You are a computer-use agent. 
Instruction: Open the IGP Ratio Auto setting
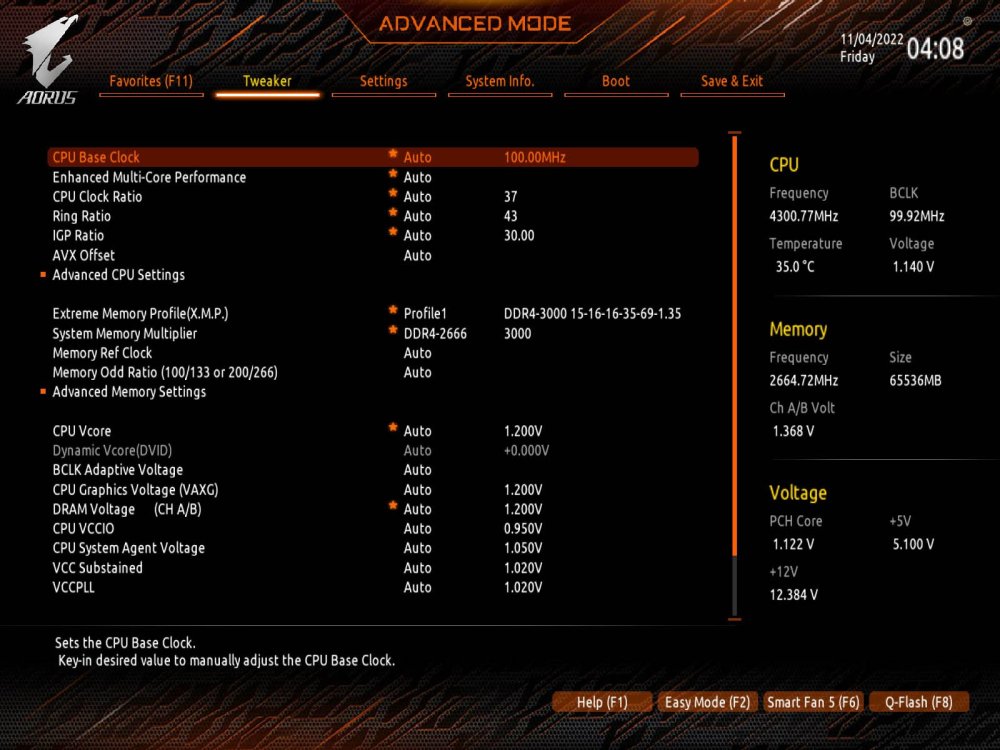[x=418, y=236]
